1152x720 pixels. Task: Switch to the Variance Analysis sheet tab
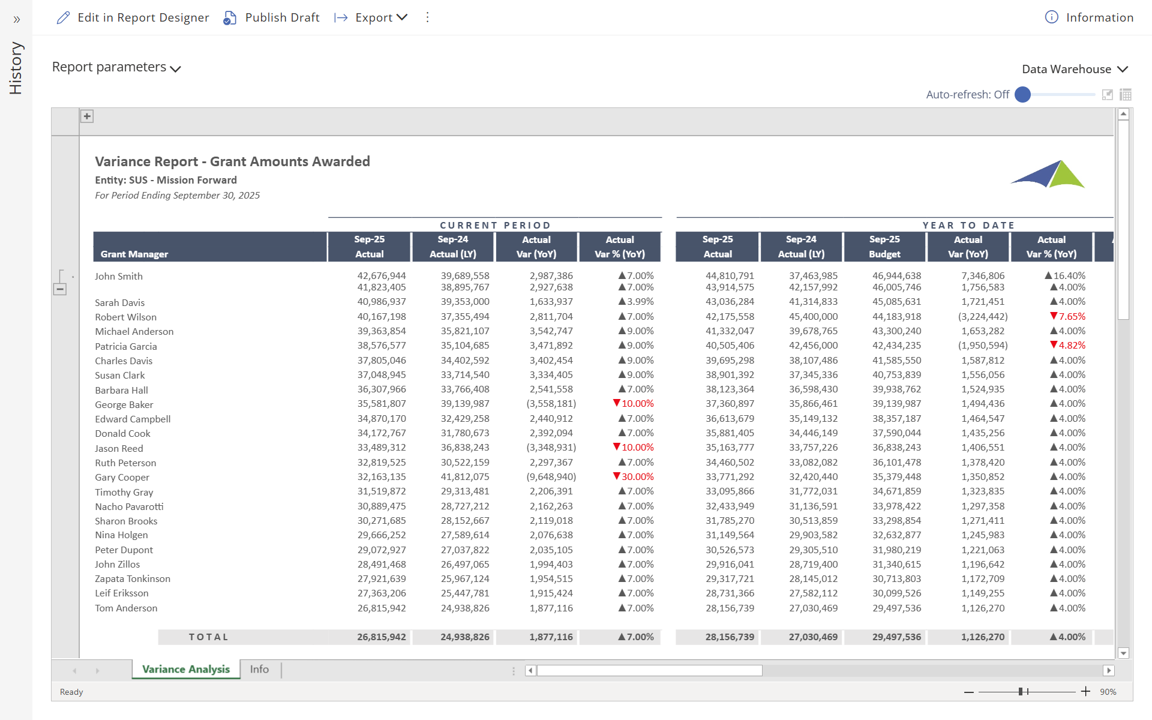click(186, 669)
